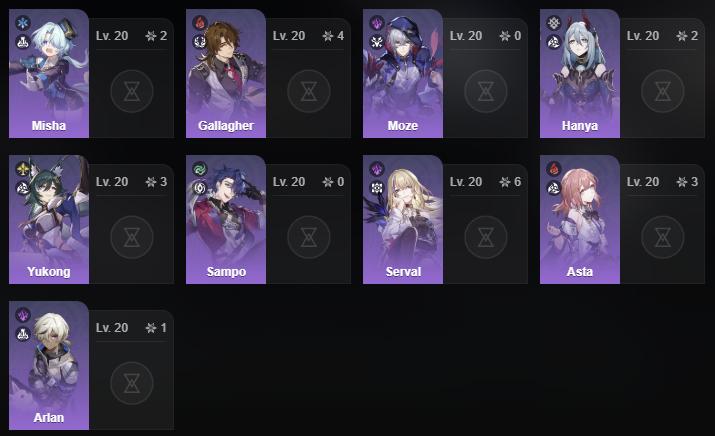Select the Sampo name label
Viewport: 715px width, 436px height.
coord(226,272)
